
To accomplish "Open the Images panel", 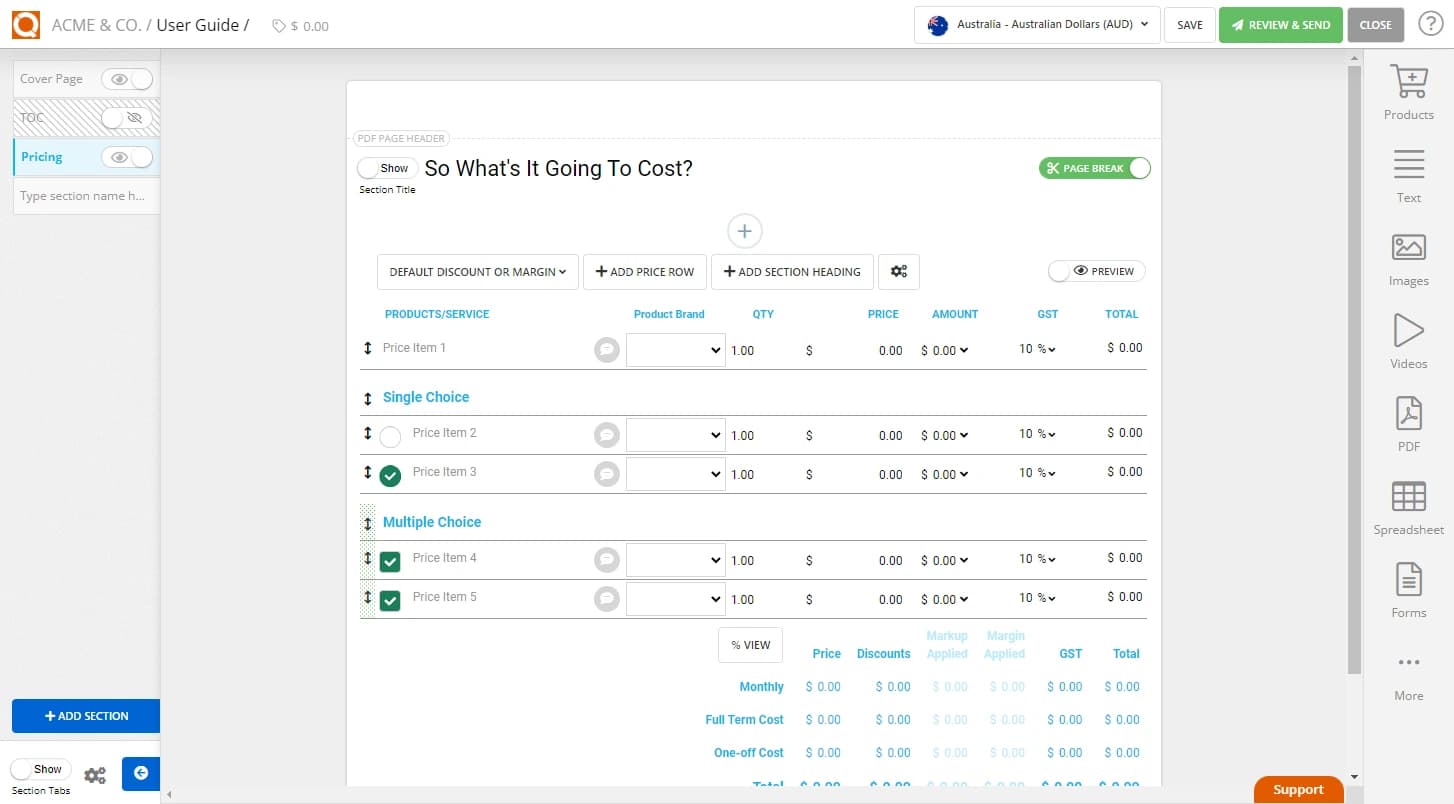I will [x=1408, y=257].
